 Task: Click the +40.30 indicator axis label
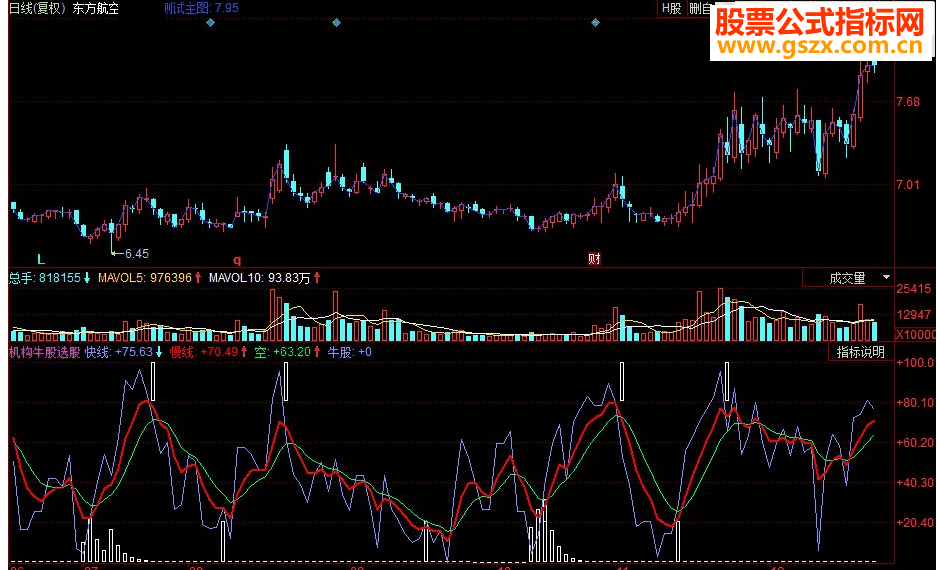click(x=915, y=483)
